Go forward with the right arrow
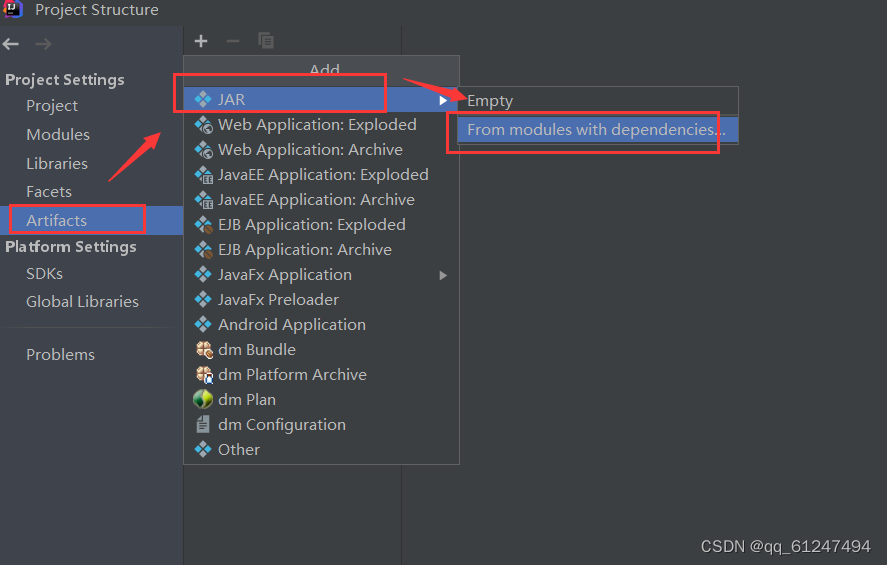The image size is (887, 565). click(44, 44)
